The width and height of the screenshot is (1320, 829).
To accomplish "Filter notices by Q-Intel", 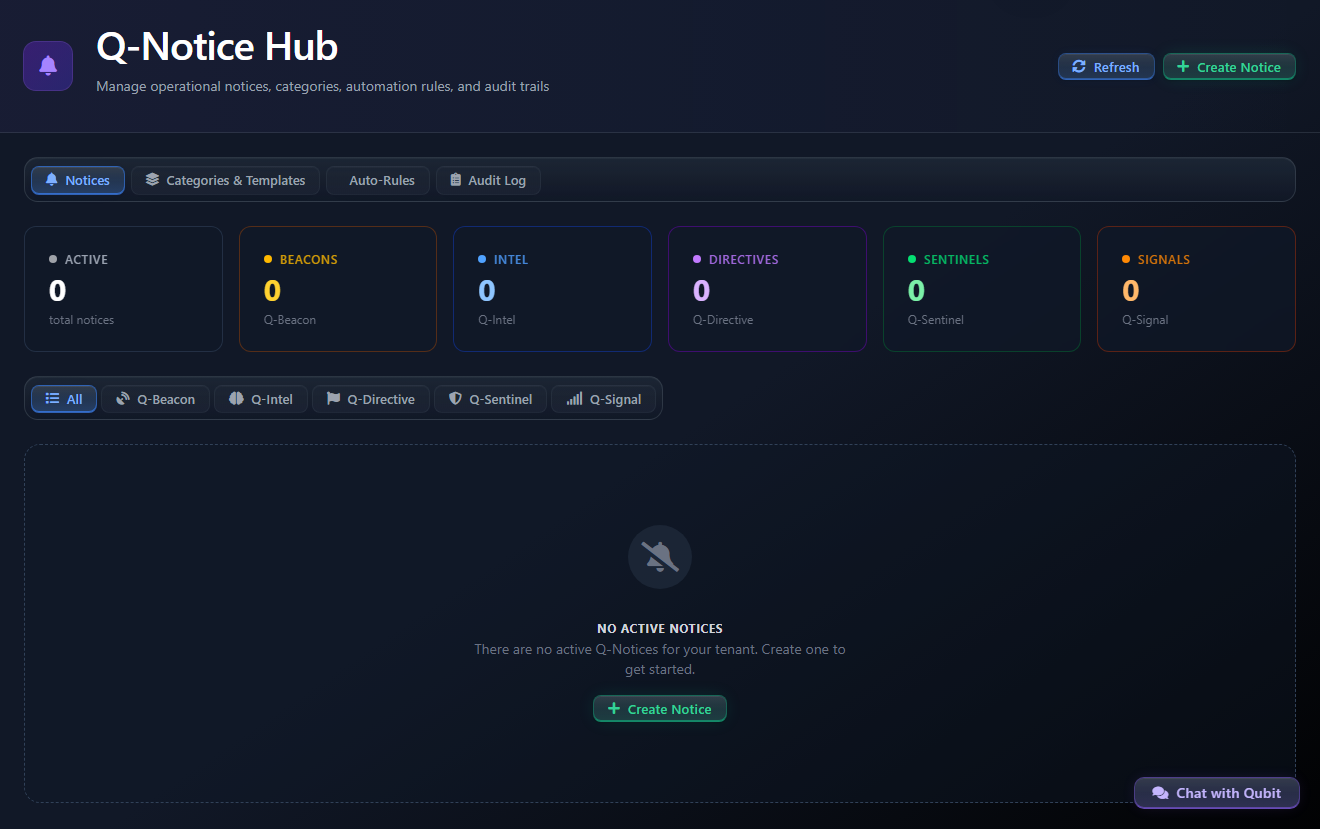I will pos(261,399).
